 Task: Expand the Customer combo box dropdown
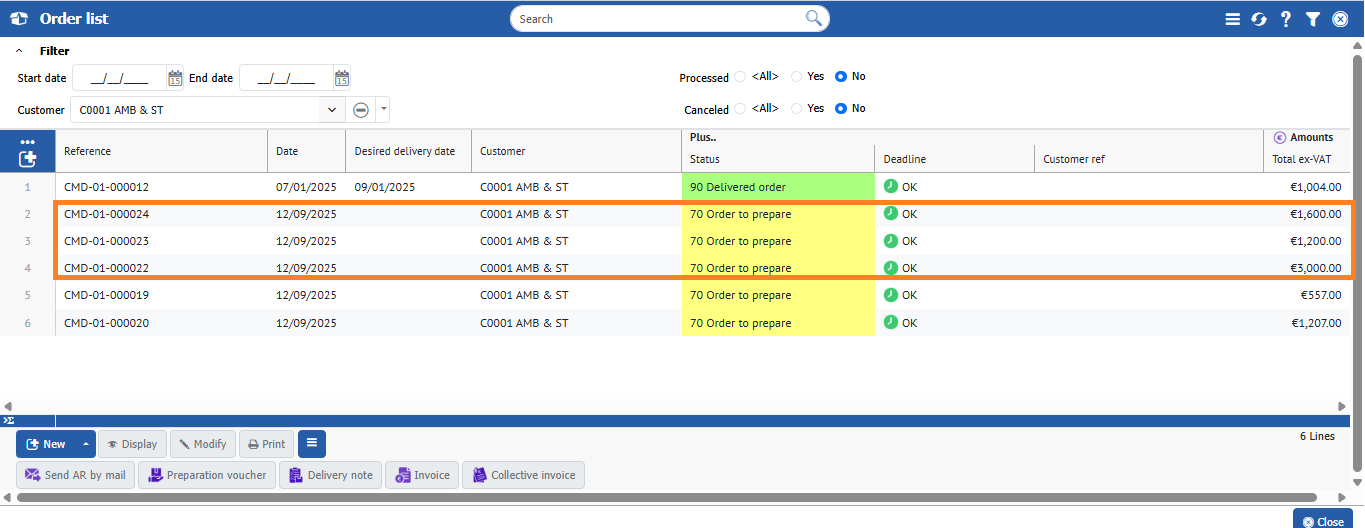click(x=332, y=110)
